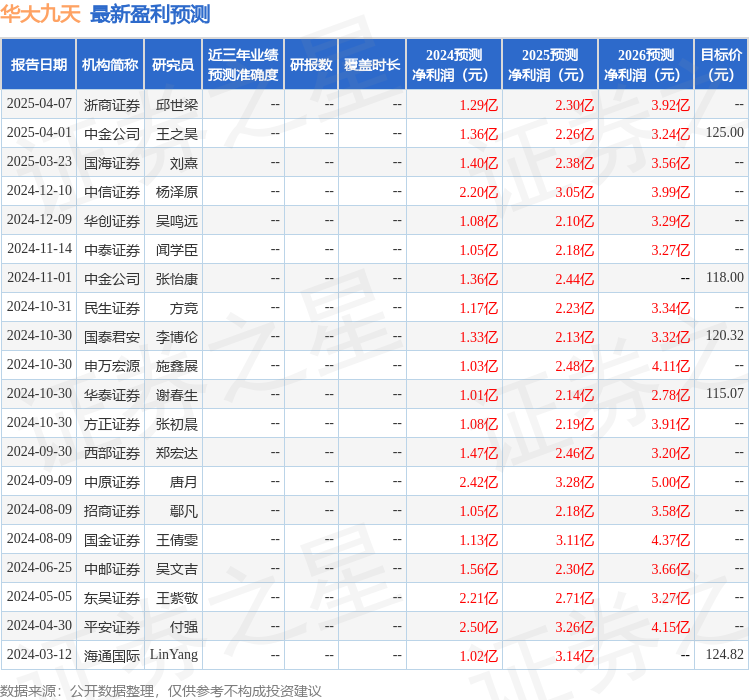Click the 华创证券 institution cell
Screen dimensions: 749x700
[x=112, y=221]
